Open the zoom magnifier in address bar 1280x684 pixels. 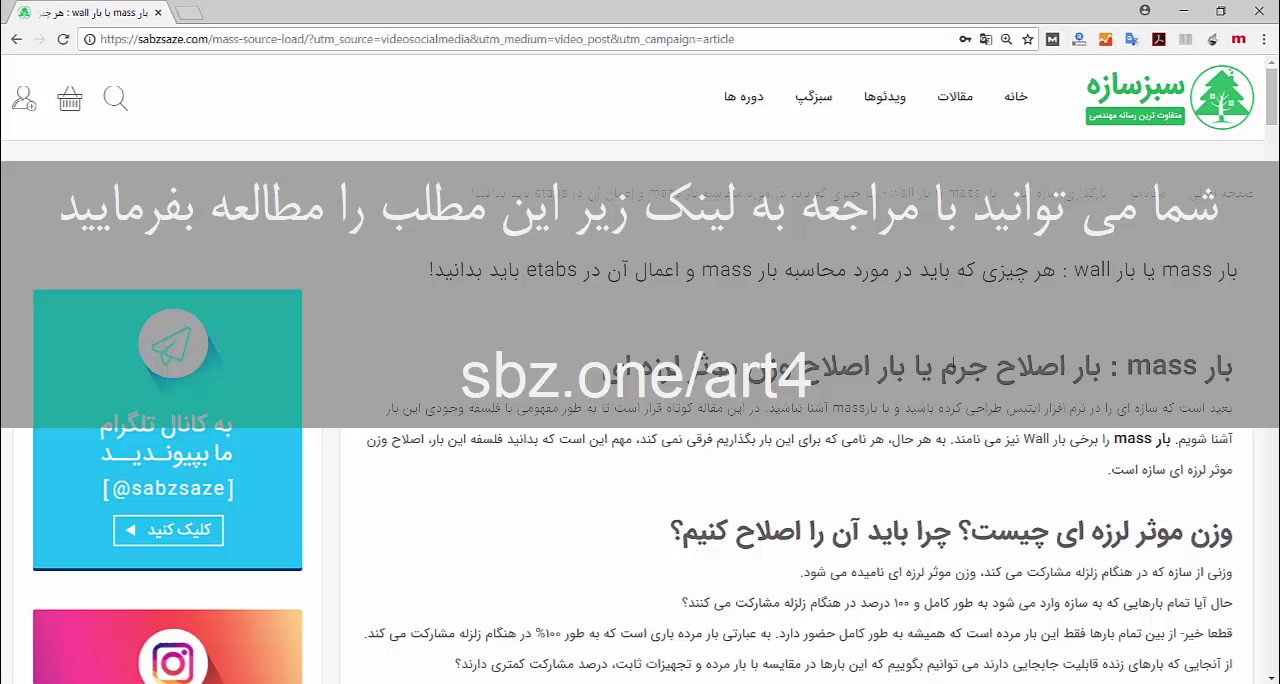coord(1006,39)
